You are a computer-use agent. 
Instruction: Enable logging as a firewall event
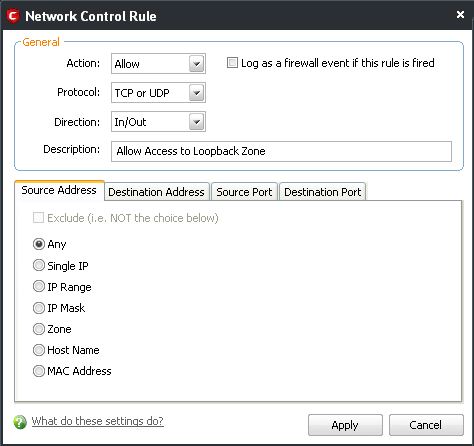(x=232, y=63)
